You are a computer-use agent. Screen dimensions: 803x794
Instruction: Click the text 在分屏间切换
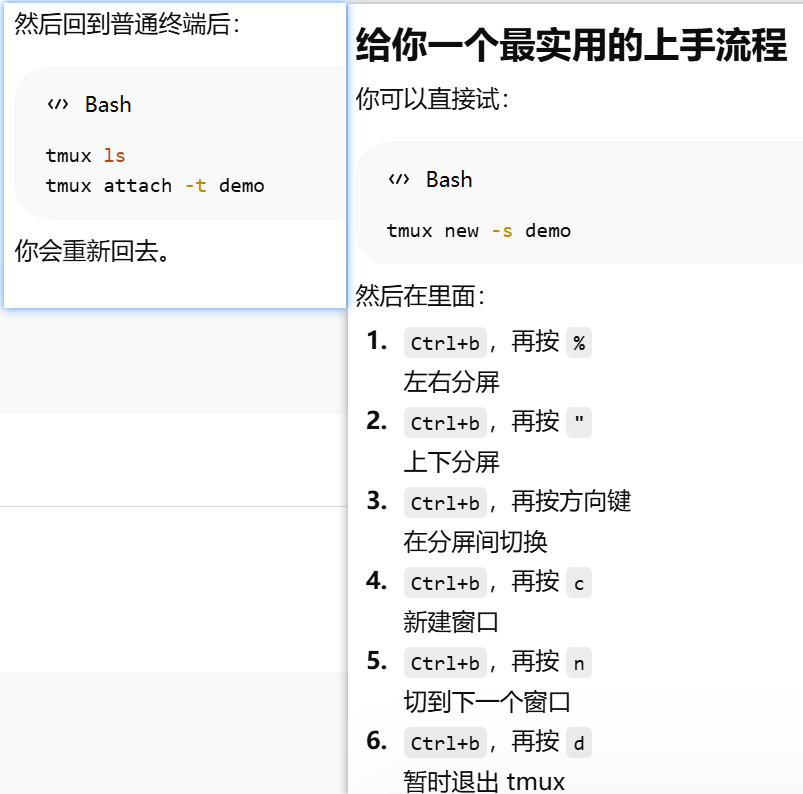[475, 541]
